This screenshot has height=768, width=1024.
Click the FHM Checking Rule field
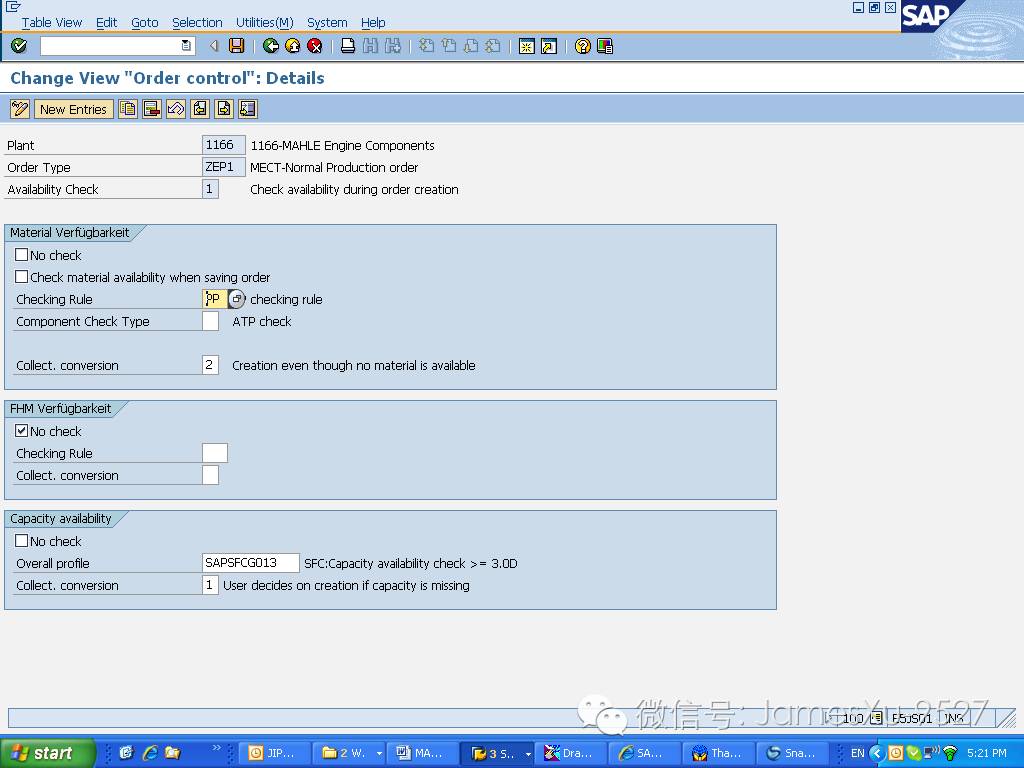pyautogui.click(x=215, y=453)
